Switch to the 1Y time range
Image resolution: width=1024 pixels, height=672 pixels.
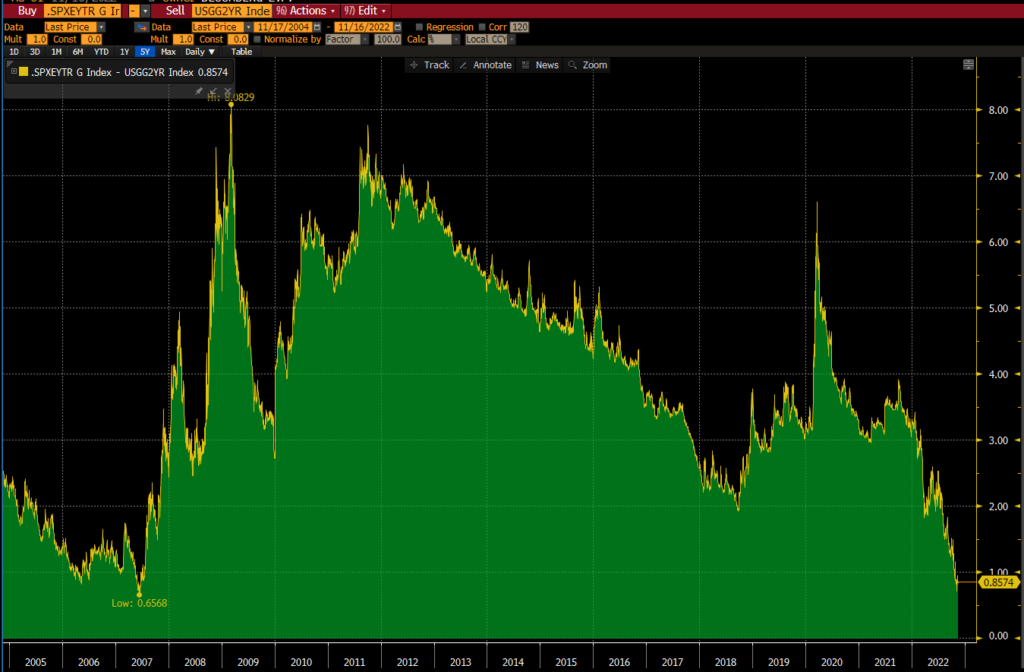[x=124, y=51]
